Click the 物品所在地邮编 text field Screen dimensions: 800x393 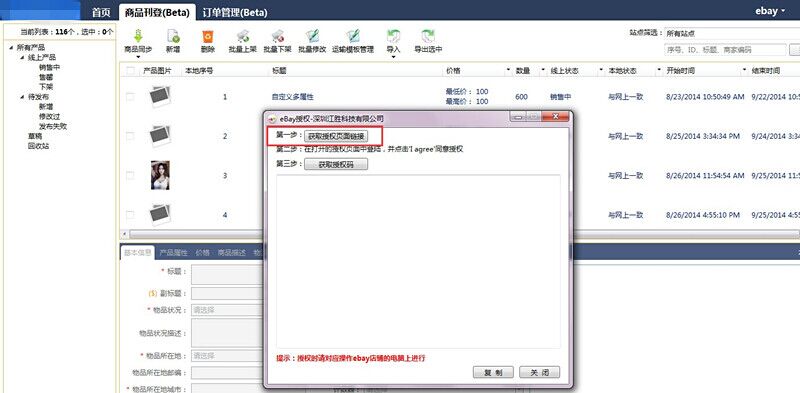tap(227, 373)
